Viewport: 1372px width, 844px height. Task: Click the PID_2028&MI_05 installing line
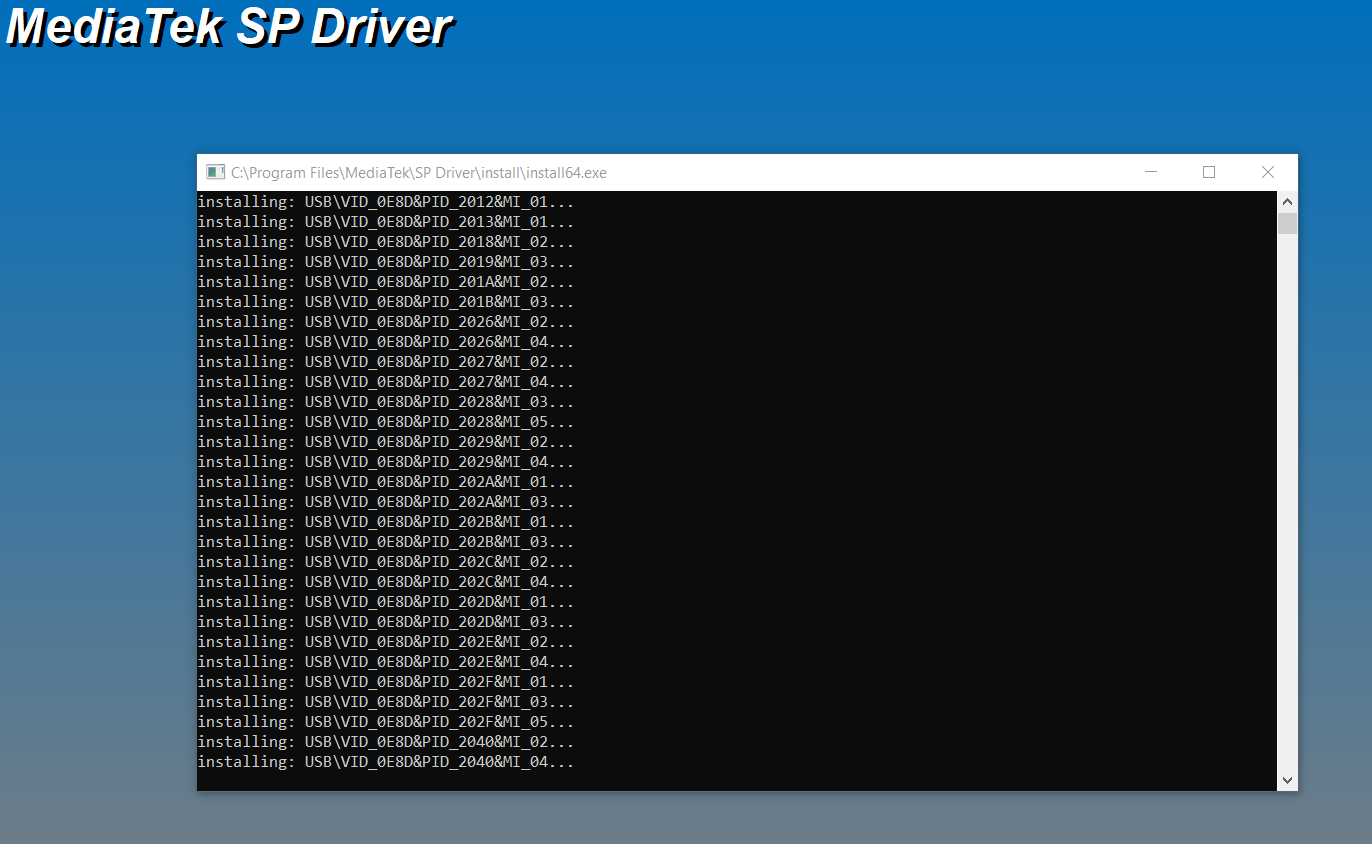(386, 422)
